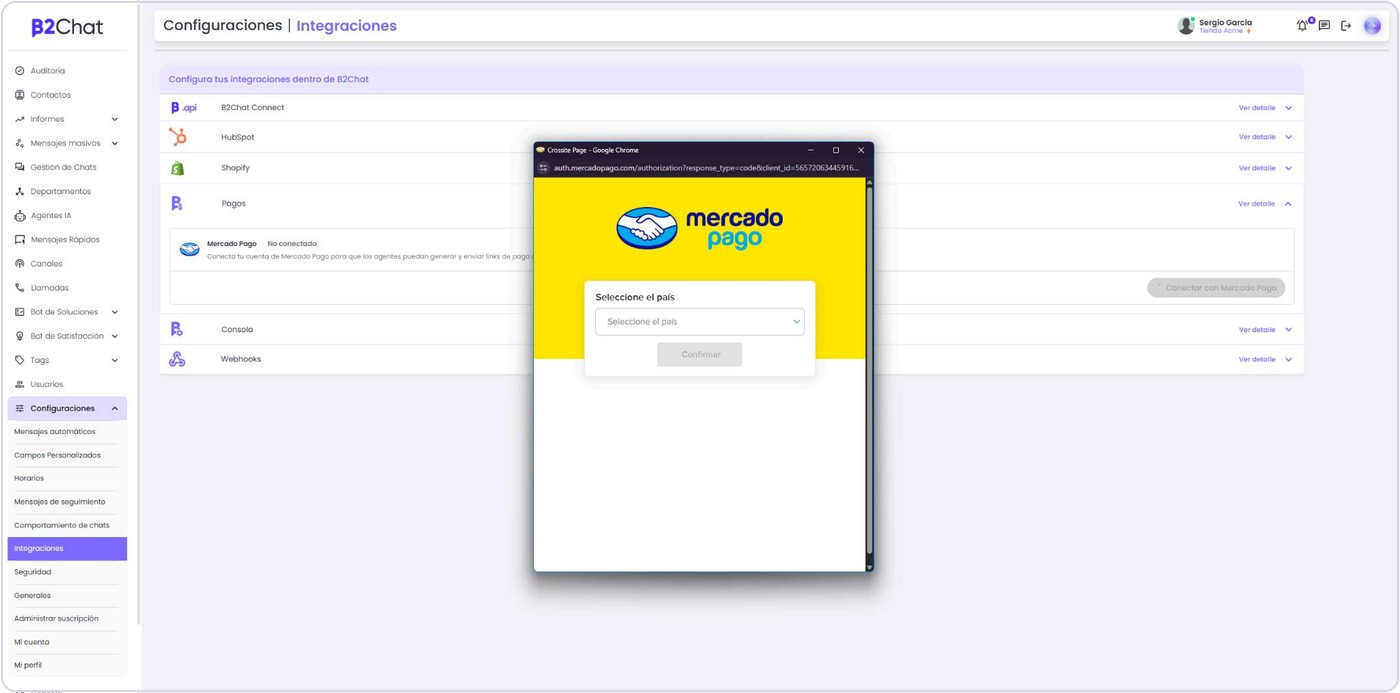This screenshot has height=693, width=1400.
Task: Click the Webhooks integration icon
Action: (x=177, y=359)
